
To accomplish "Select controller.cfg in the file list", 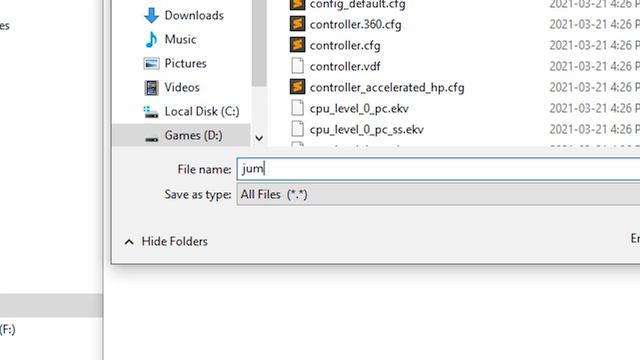I will click(345, 45).
